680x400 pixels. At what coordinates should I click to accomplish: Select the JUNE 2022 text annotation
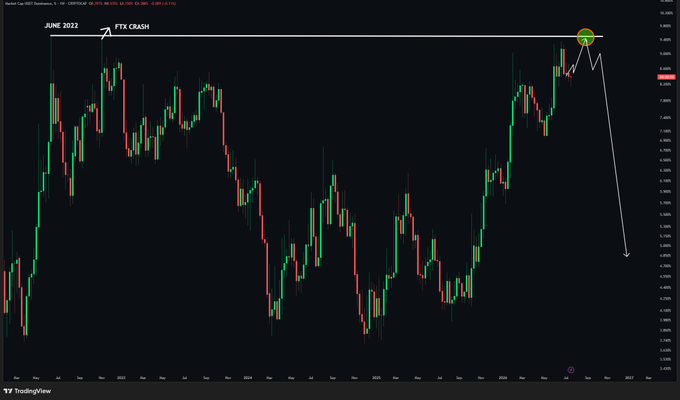pos(61,26)
